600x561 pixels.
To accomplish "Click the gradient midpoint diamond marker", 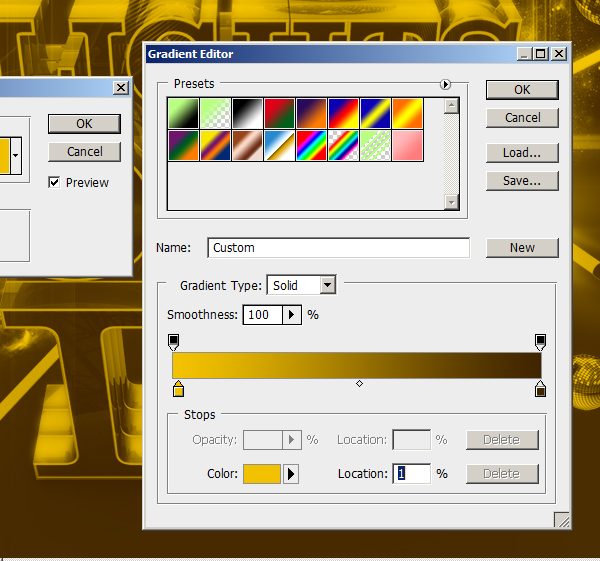I will (x=359, y=383).
